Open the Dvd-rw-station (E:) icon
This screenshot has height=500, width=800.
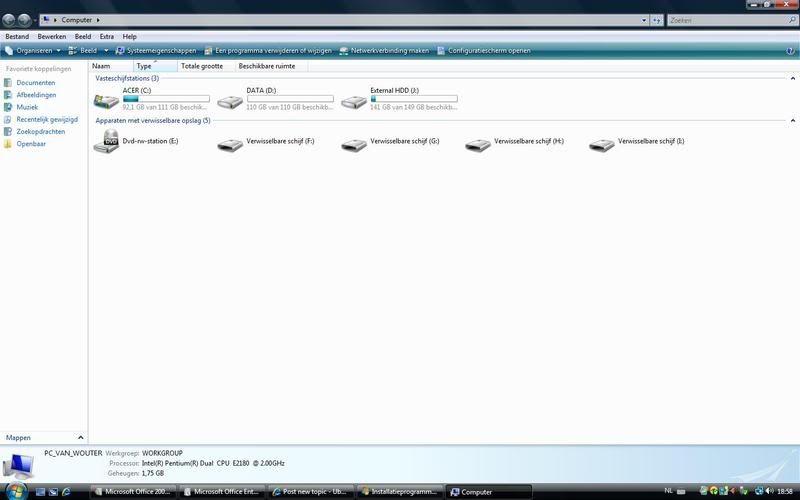[x=105, y=143]
